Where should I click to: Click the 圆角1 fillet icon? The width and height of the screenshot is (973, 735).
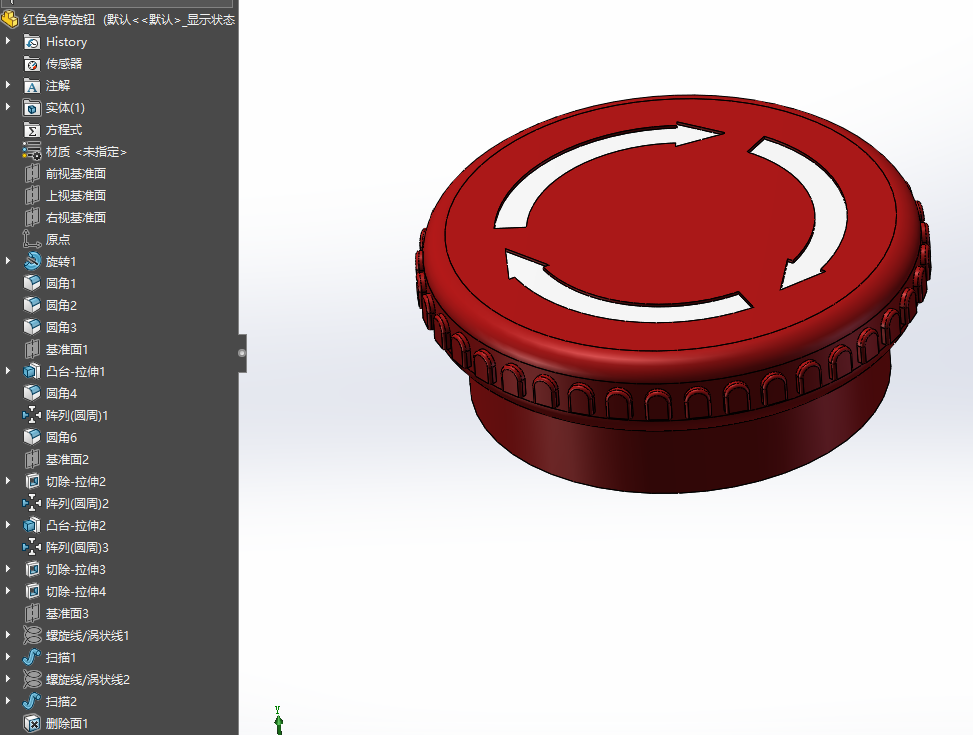click(32, 283)
